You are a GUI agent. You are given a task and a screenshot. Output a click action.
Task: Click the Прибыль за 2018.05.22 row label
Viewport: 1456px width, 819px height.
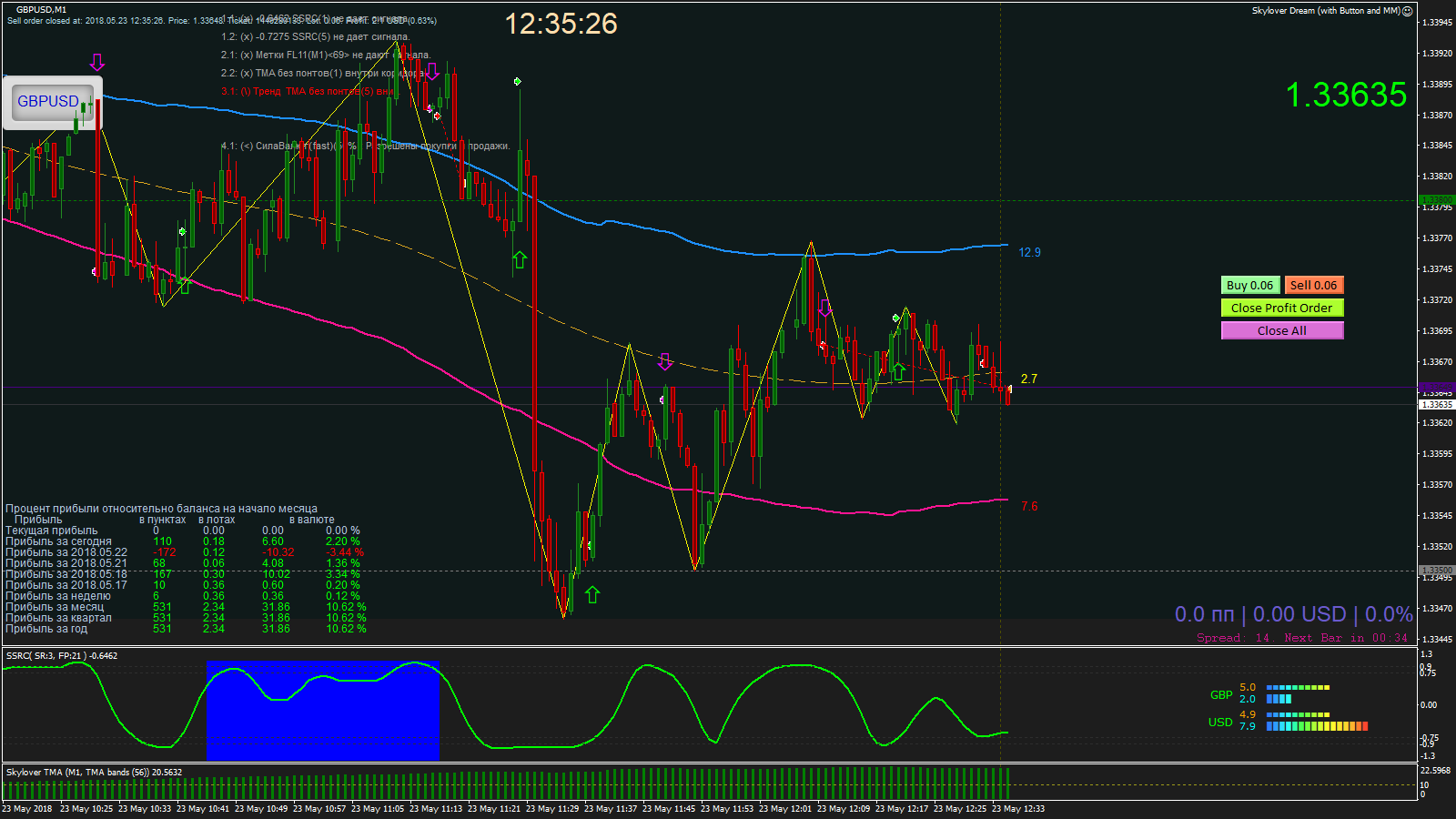[x=66, y=552]
